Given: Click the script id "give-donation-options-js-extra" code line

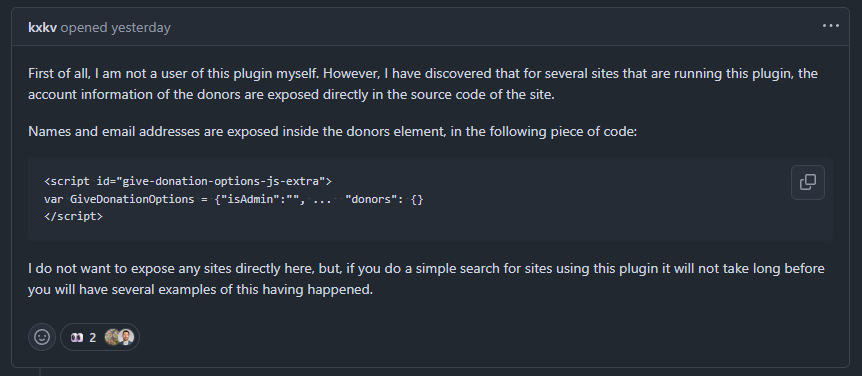Looking at the screenshot, I should (x=187, y=180).
